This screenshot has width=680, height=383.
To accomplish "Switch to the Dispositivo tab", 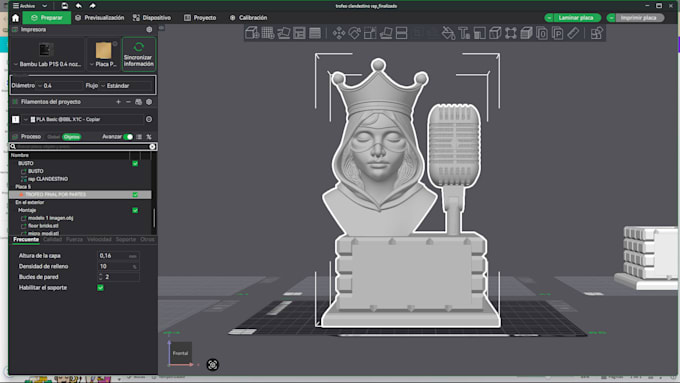I will click(152, 18).
